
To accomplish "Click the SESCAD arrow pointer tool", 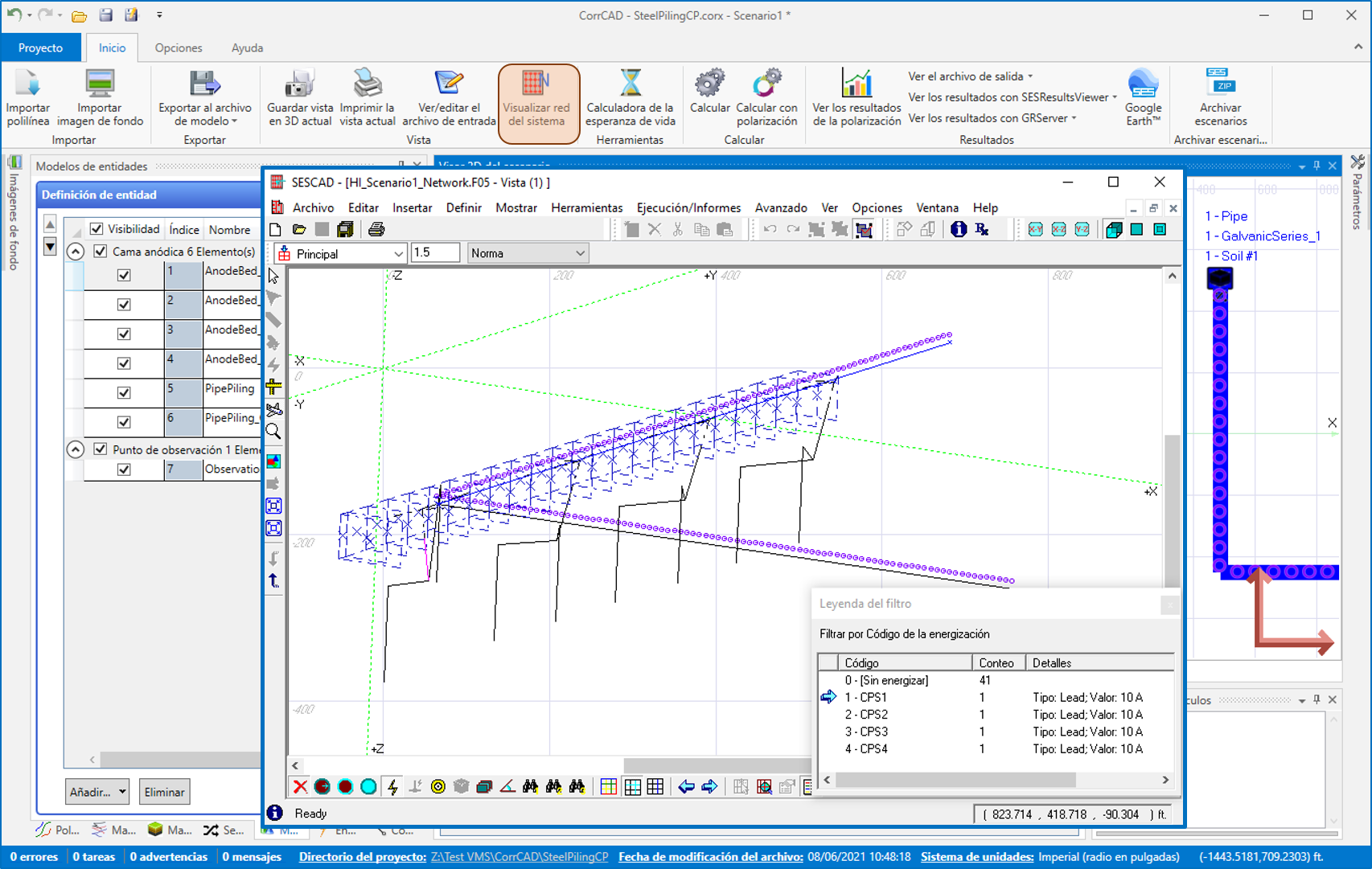I will (x=273, y=277).
